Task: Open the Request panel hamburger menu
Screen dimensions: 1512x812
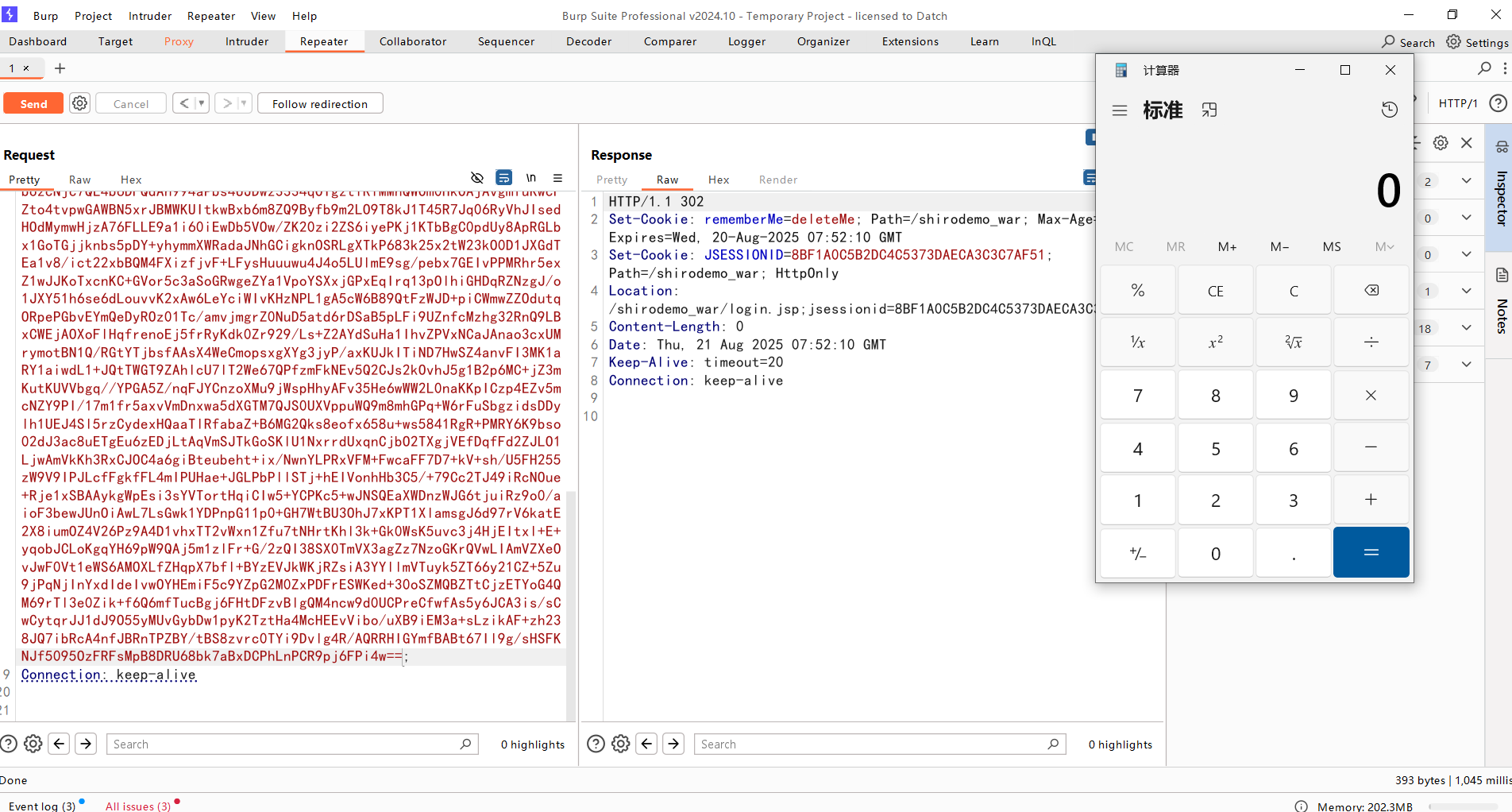Action: 557,178
